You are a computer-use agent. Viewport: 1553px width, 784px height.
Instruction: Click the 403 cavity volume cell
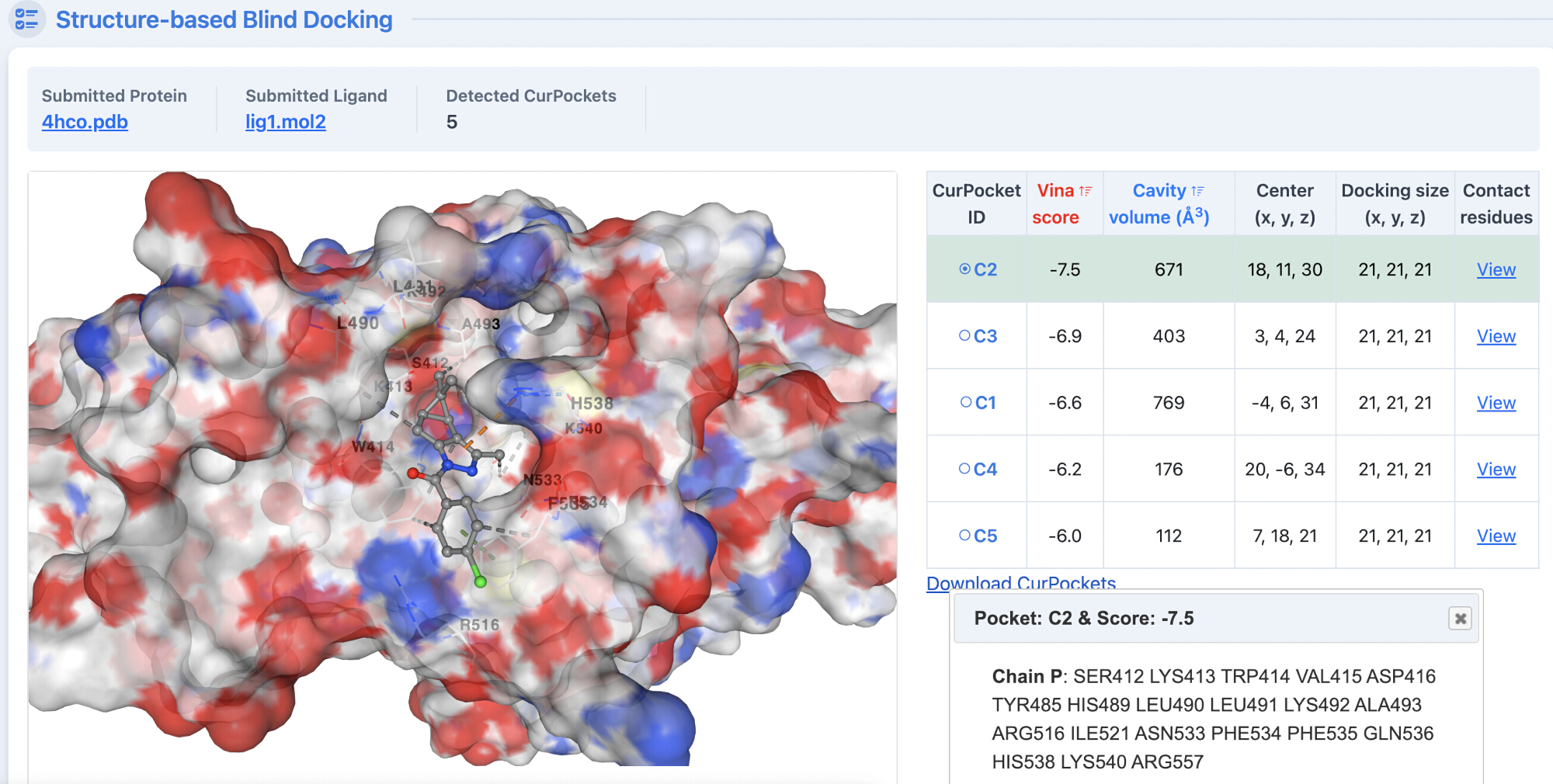[1169, 336]
